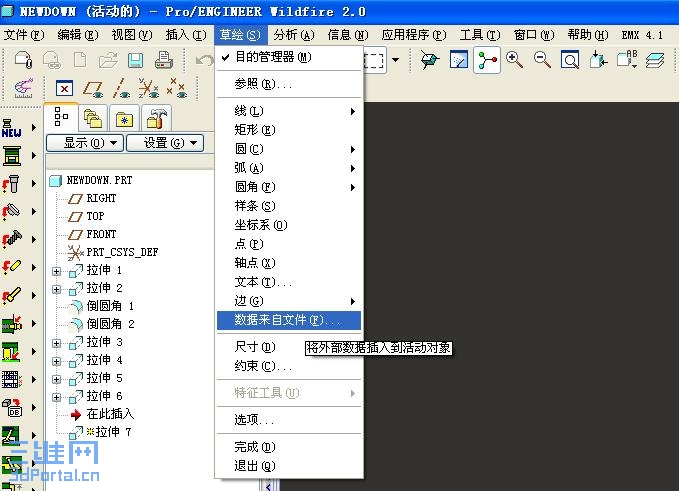Screen dimensions: 679x491
Task: Click the sketch curve tool icon
Action: pyautogui.click(x=23, y=88)
